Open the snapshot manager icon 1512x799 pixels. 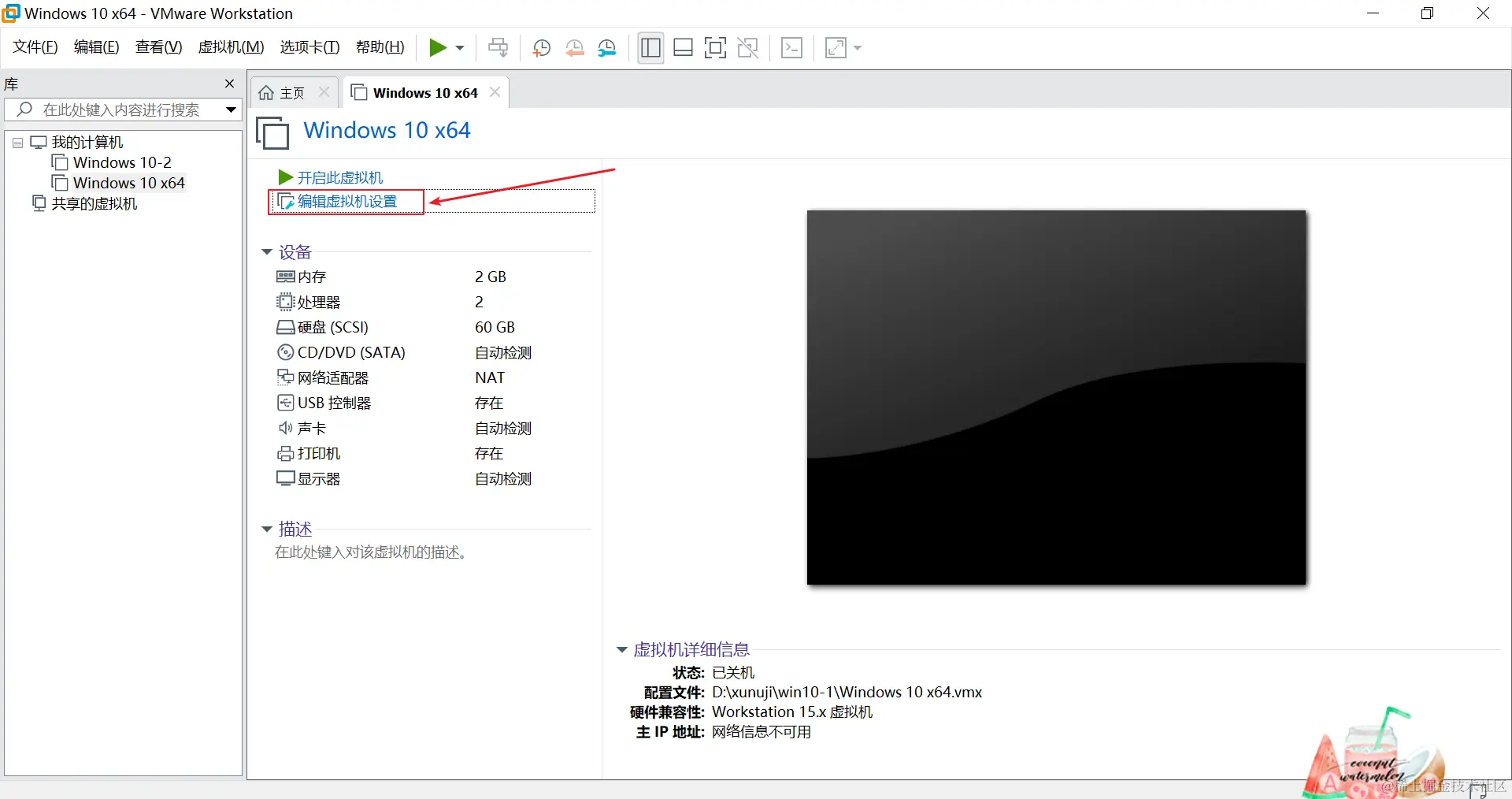[x=607, y=48]
